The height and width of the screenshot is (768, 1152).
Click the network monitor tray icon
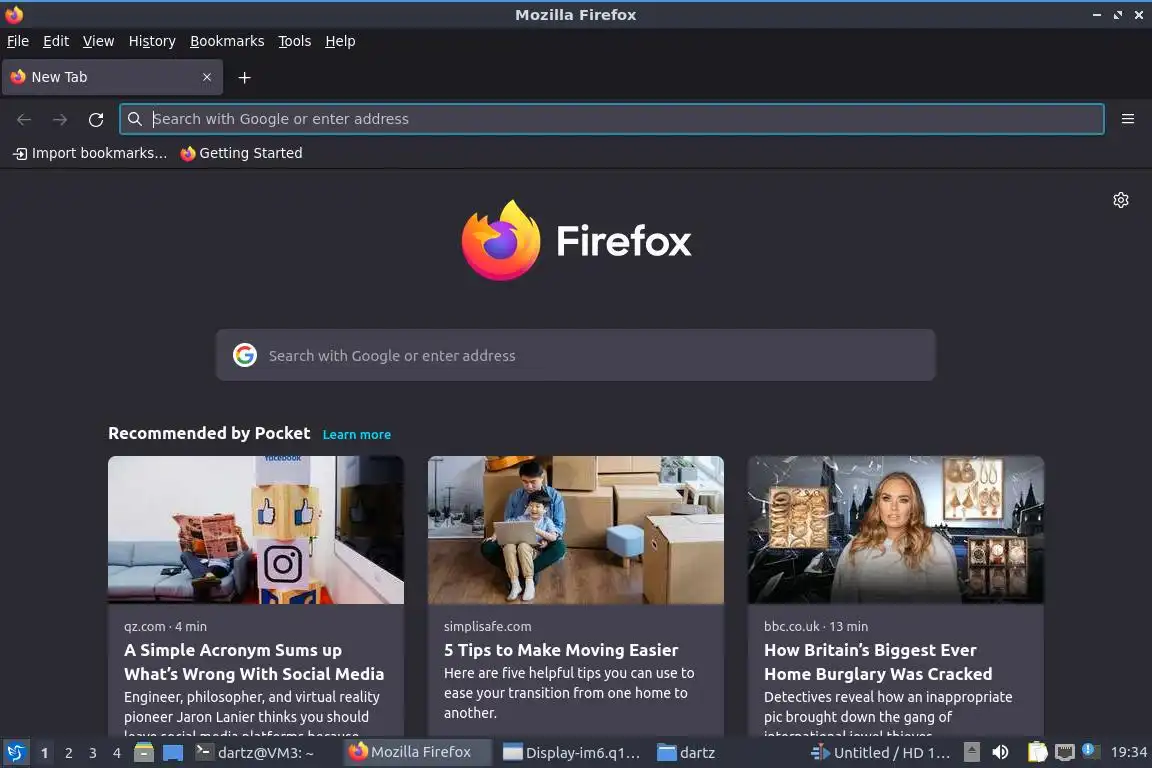pyautogui.click(x=1065, y=752)
